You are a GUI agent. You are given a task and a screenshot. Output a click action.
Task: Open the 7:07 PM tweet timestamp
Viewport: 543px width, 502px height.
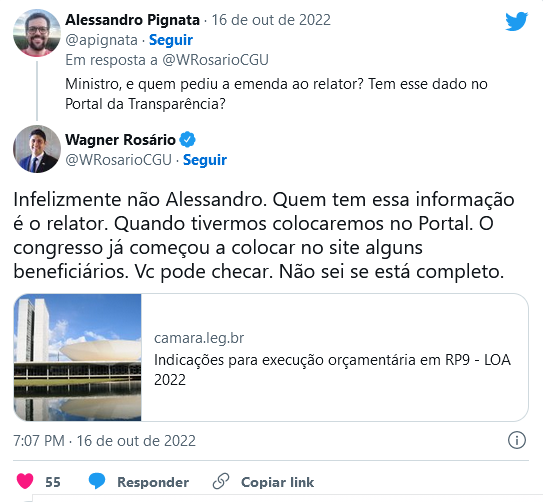[105, 441]
